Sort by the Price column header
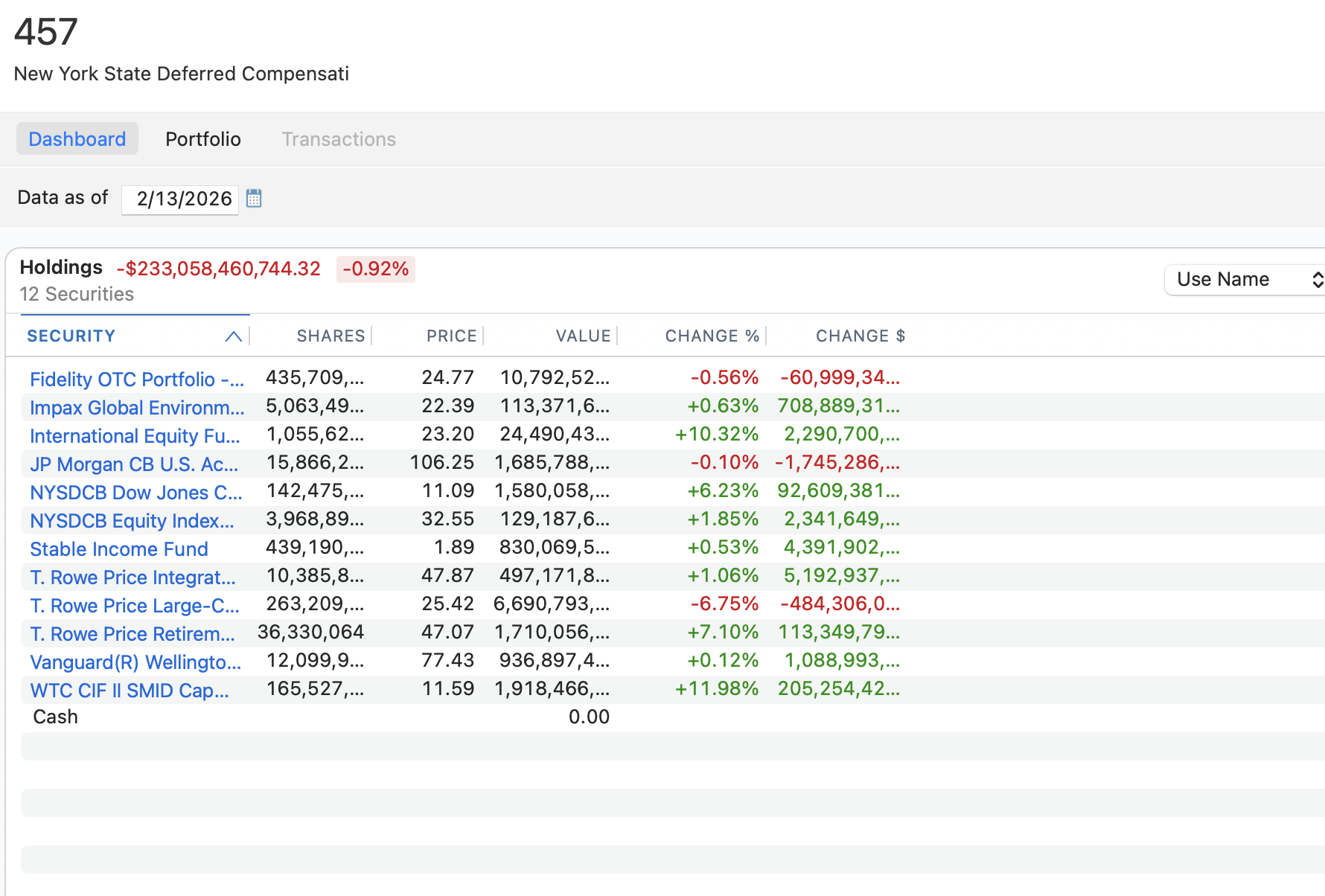This screenshot has height=896, width=1325. click(451, 336)
